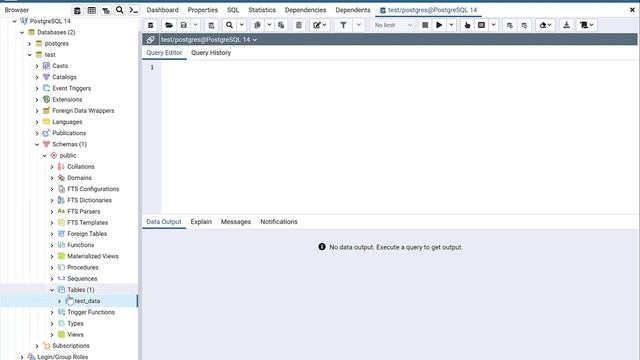Open the Copy options dropdown arrow
This screenshot has height=360, width=640.
[x=269, y=25]
